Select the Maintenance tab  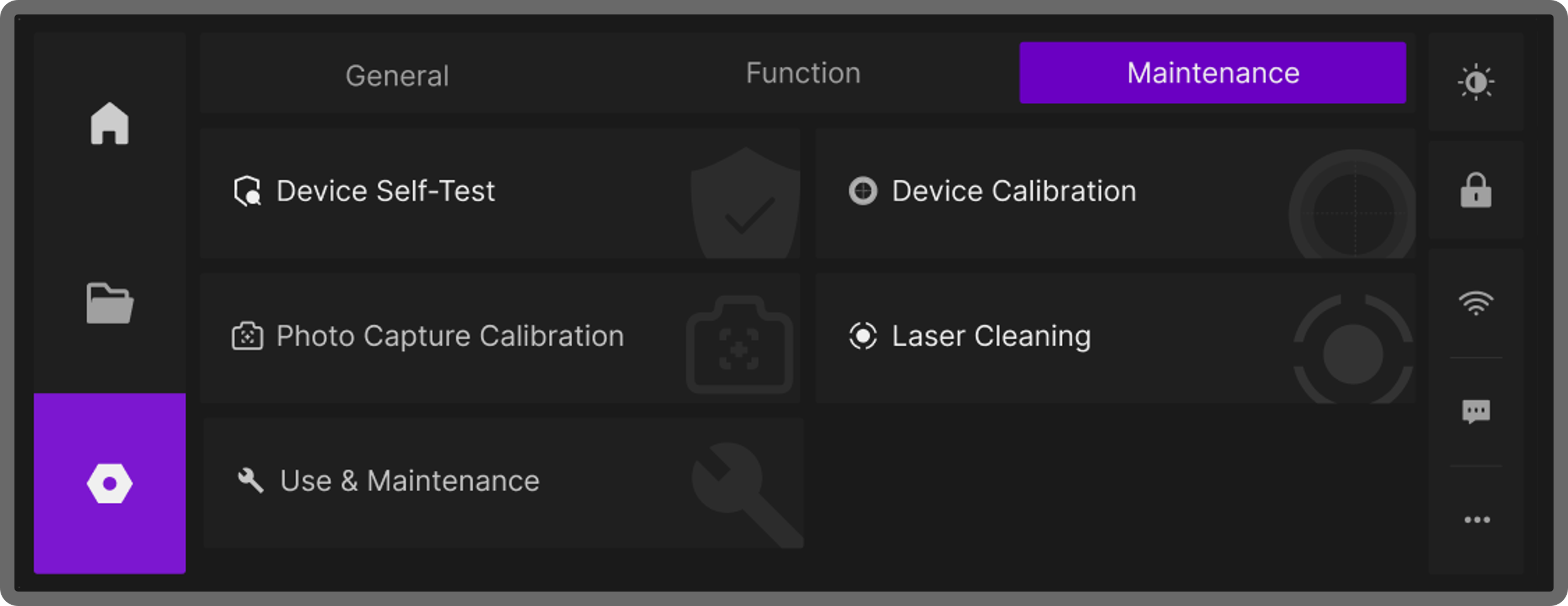point(1212,73)
